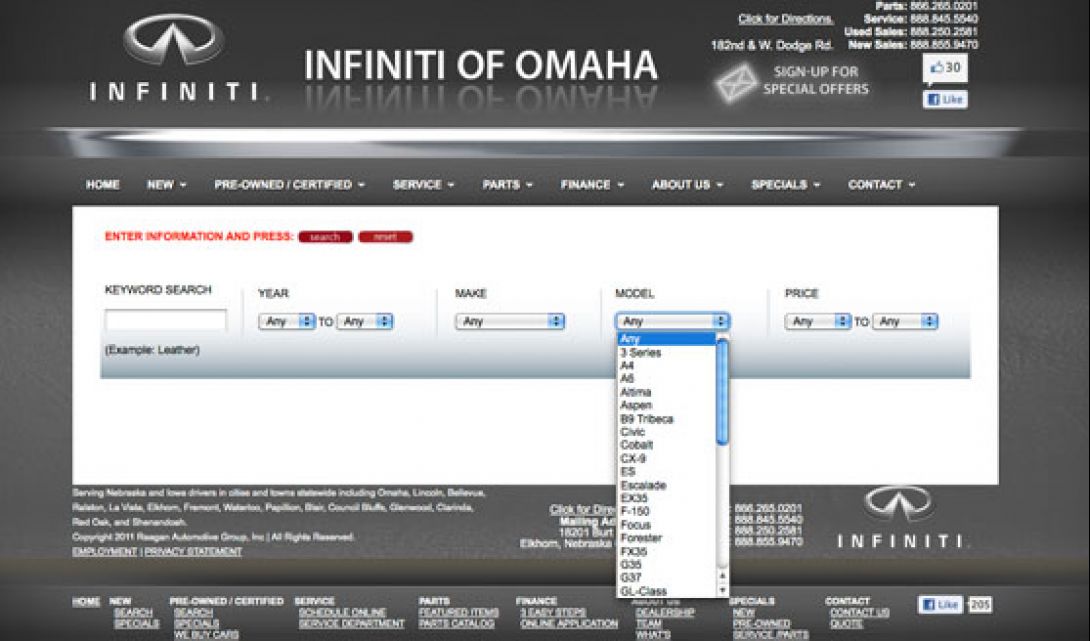Screen dimensions: 1090x641
Task: Open the ABOUT US navigation menu
Action: (x=687, y=184)
